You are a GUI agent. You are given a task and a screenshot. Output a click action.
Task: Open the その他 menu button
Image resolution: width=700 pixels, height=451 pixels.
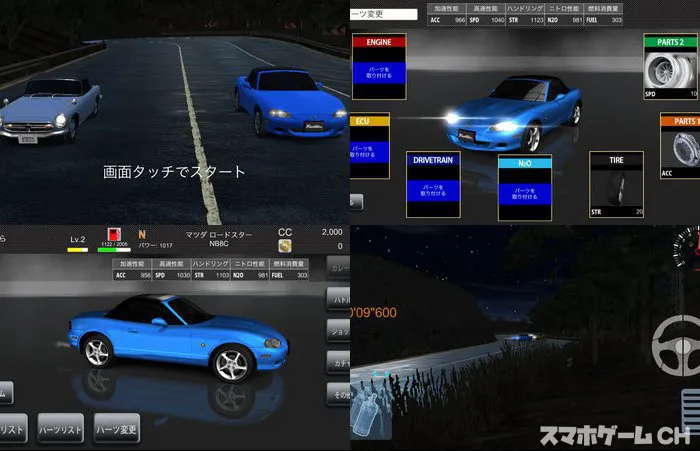click(x=338, y=395)
